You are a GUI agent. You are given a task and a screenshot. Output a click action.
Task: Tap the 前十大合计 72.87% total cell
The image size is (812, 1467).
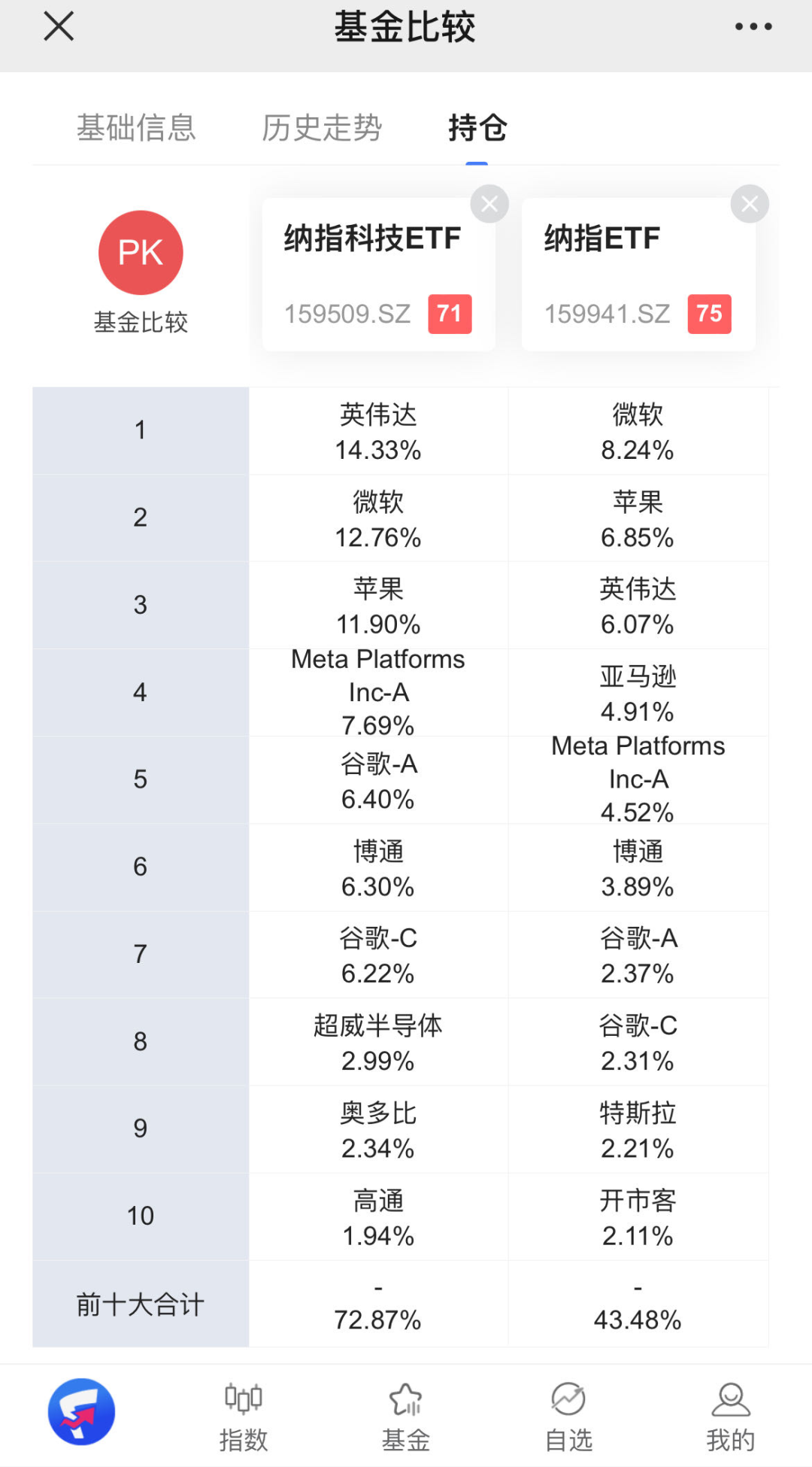(378, 1305)
